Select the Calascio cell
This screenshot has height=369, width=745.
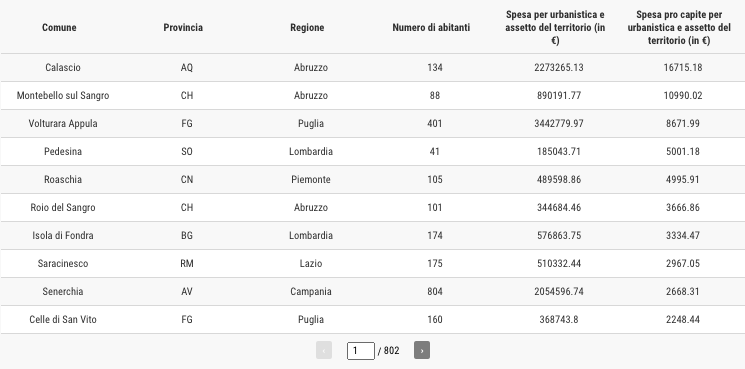(x=63, y=67)
